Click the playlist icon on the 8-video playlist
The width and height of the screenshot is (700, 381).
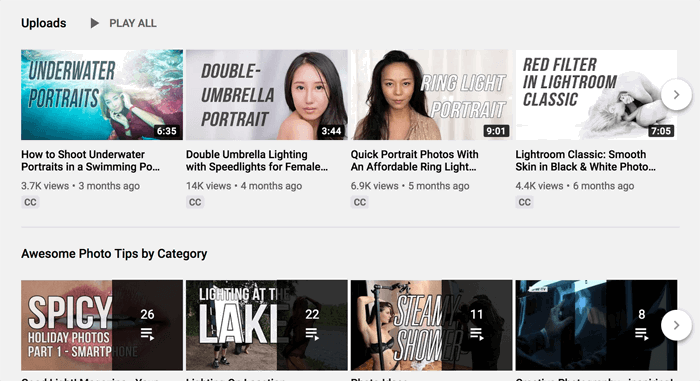(x=642, y=334)
